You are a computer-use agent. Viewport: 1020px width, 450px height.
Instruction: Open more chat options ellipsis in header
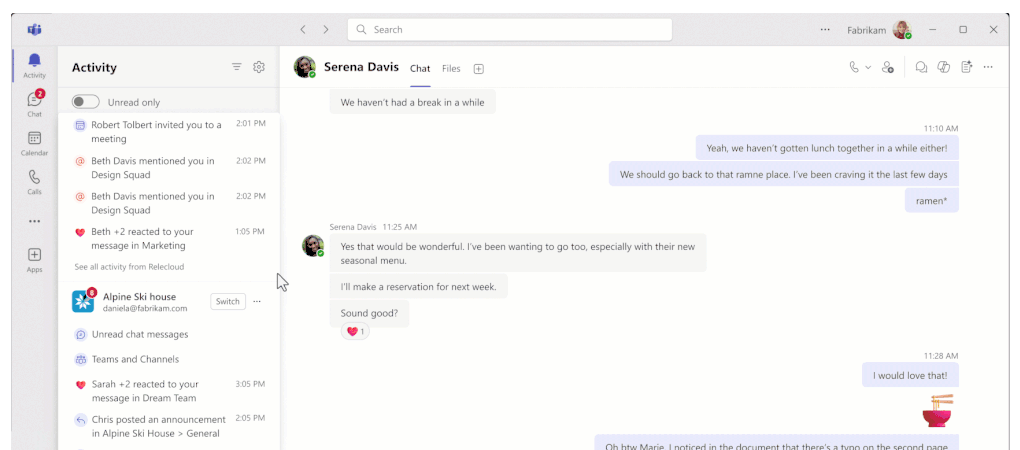(988, 67)
